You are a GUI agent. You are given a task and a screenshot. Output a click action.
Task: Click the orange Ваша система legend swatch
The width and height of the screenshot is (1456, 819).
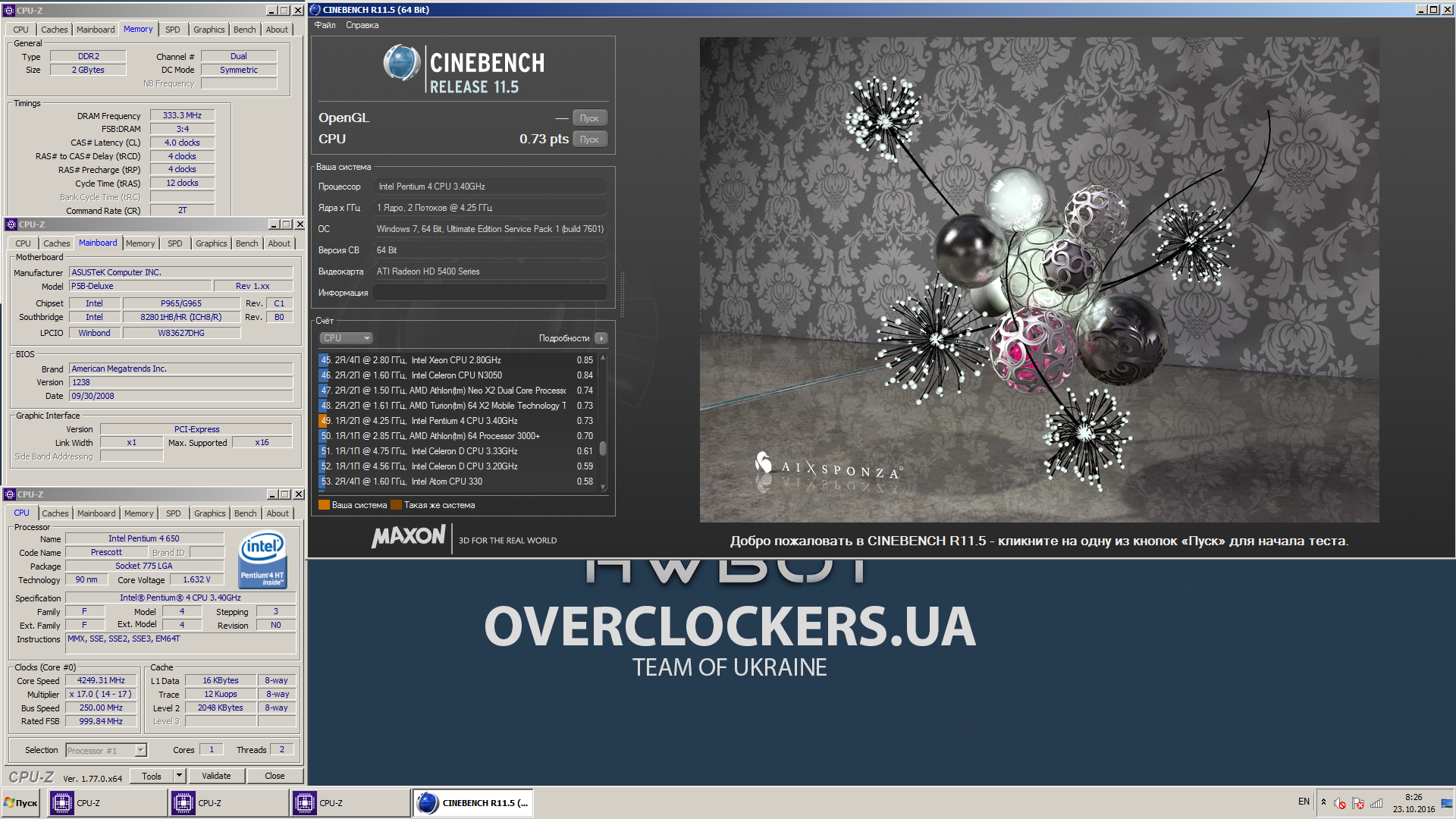[324, 505]
